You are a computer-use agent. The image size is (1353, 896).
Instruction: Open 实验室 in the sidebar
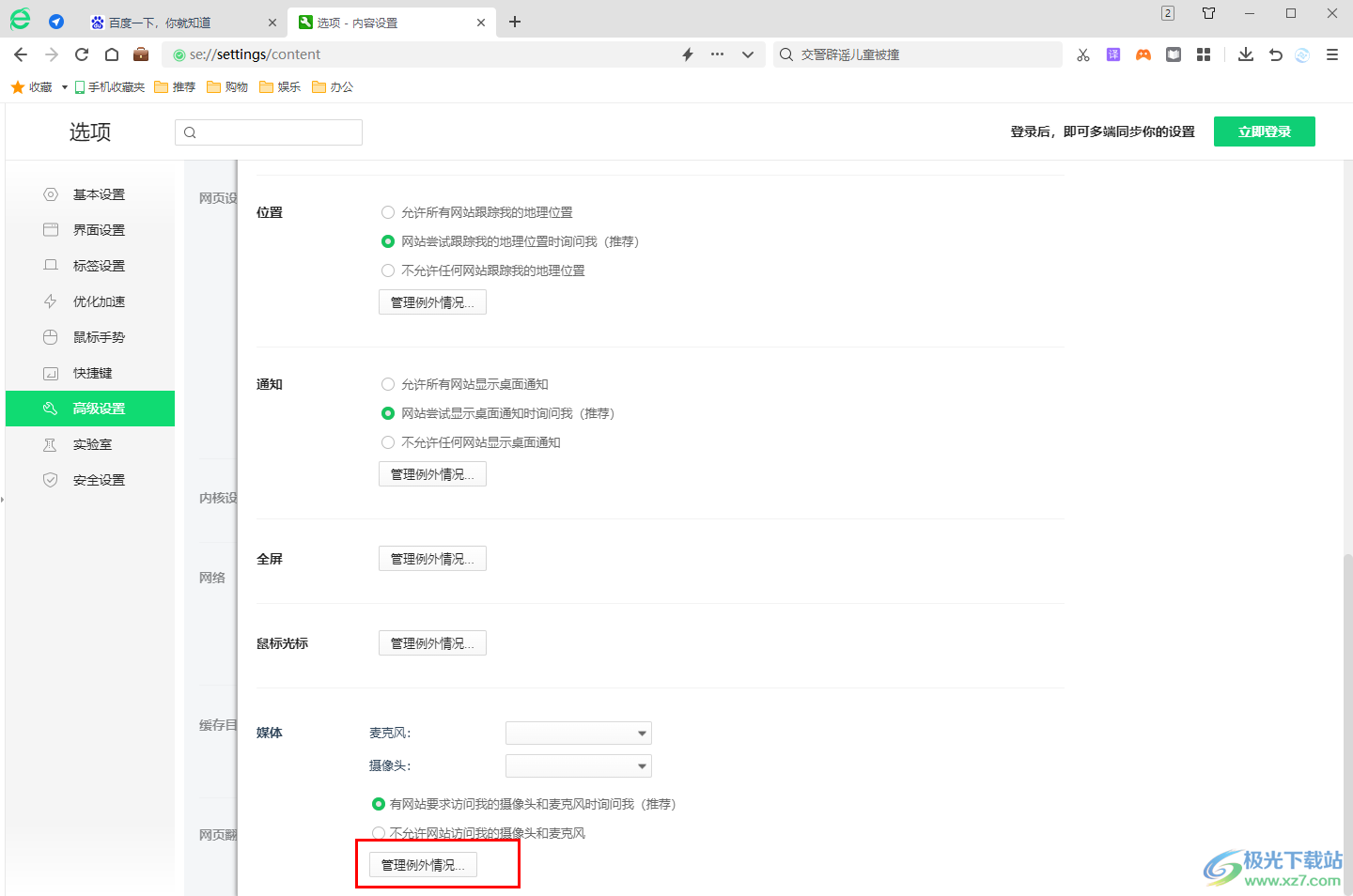coord(90,444)
